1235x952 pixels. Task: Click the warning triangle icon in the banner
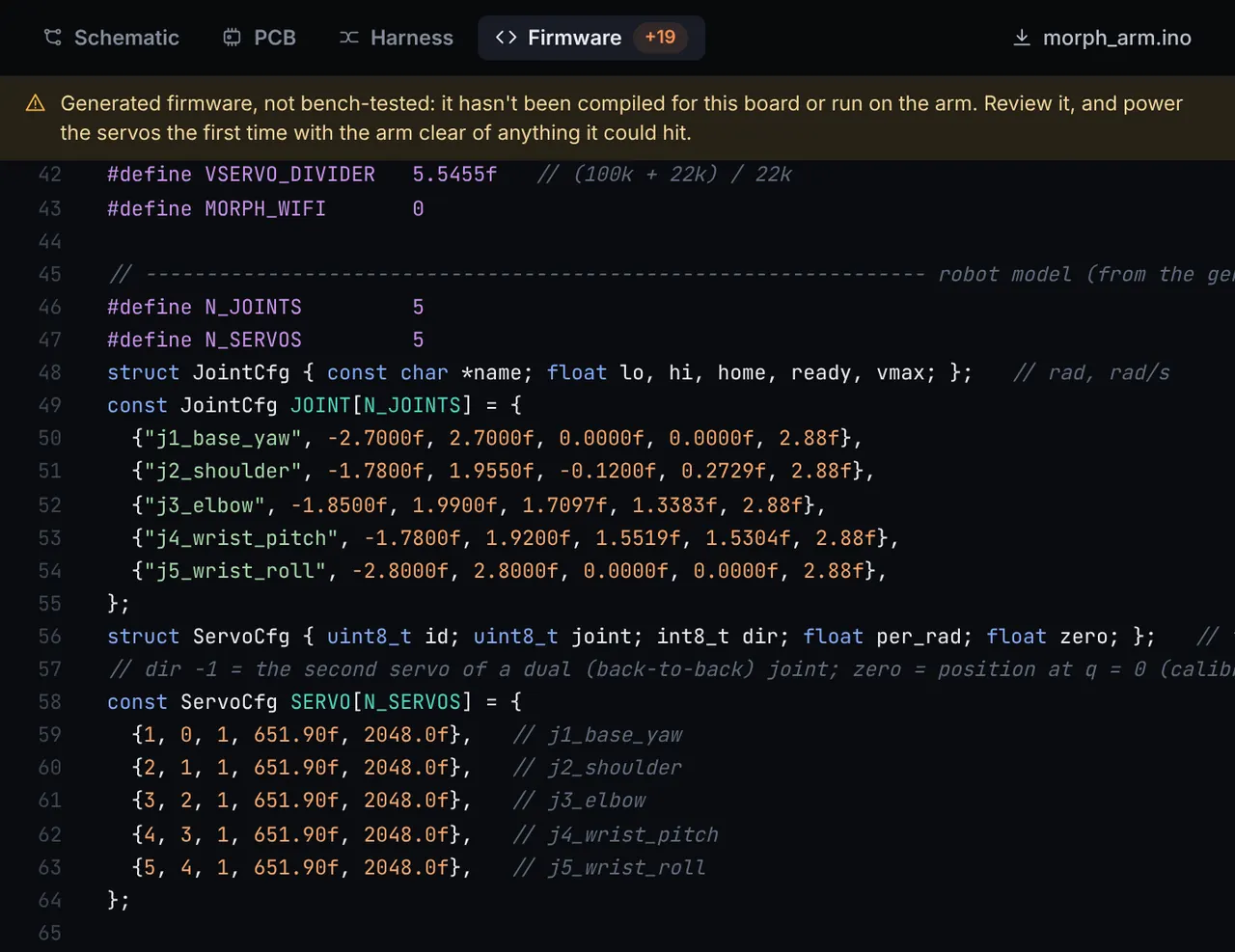point(36,103)
